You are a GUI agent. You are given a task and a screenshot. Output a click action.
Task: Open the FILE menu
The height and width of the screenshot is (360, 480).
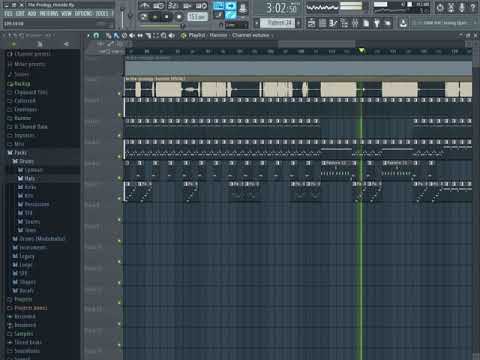click(x=8, y=14)
